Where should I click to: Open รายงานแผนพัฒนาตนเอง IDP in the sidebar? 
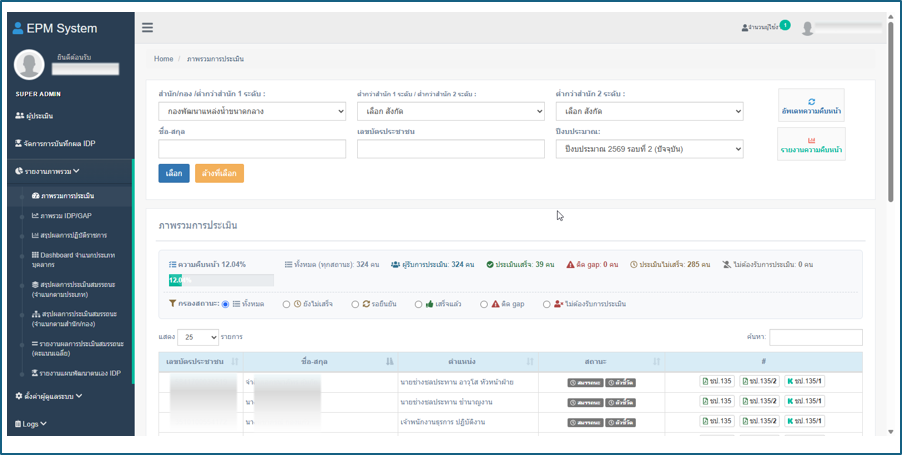[x=77, y=373]
